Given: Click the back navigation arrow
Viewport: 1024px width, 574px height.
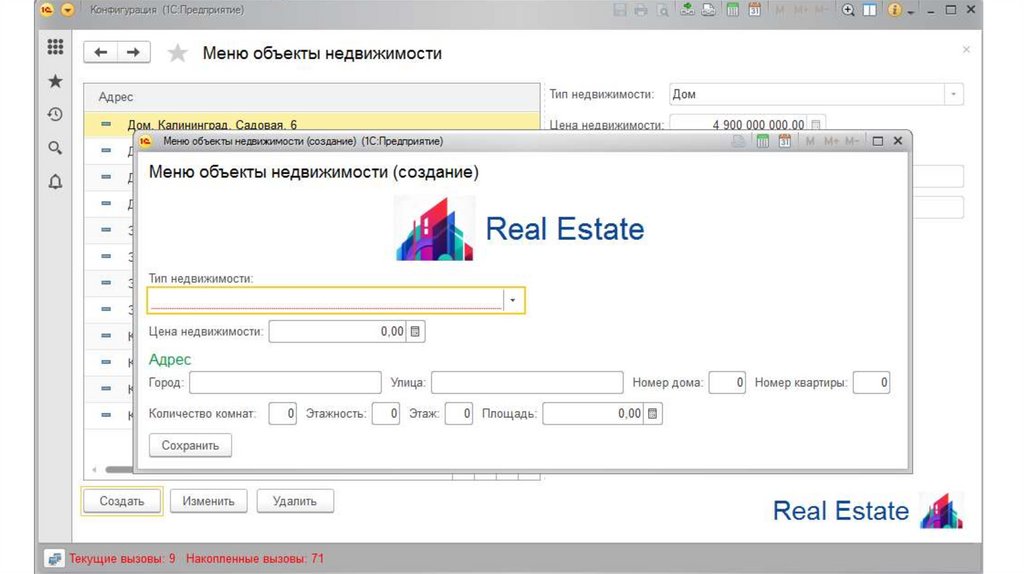Looking at the screenshot, I should click(100, 52).
